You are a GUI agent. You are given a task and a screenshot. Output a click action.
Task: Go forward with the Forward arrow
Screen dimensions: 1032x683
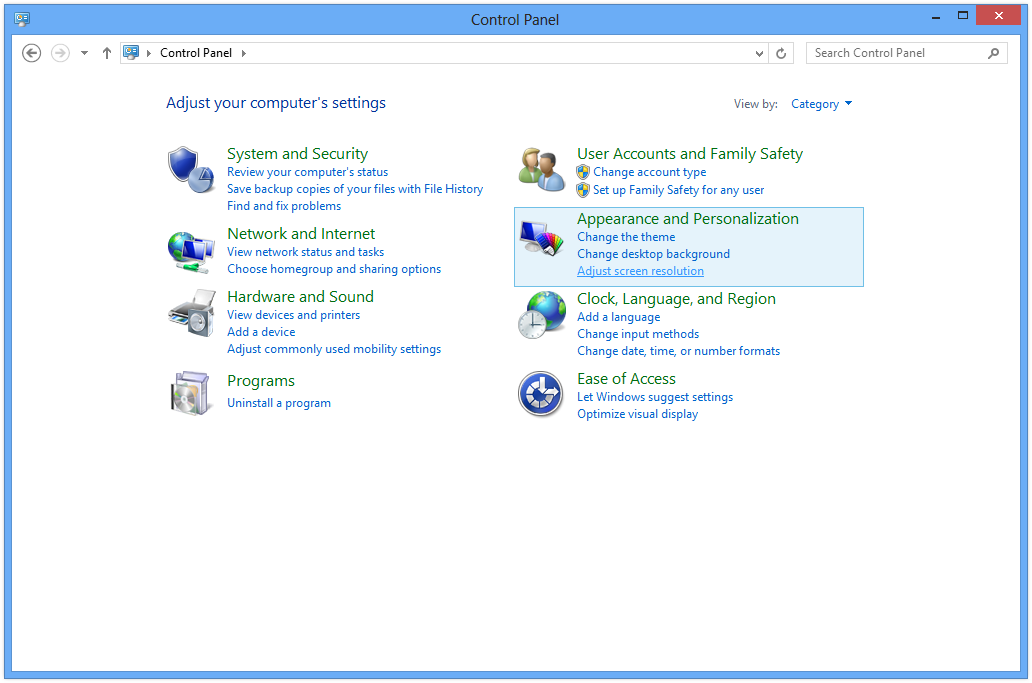click(x=60, y=53)
